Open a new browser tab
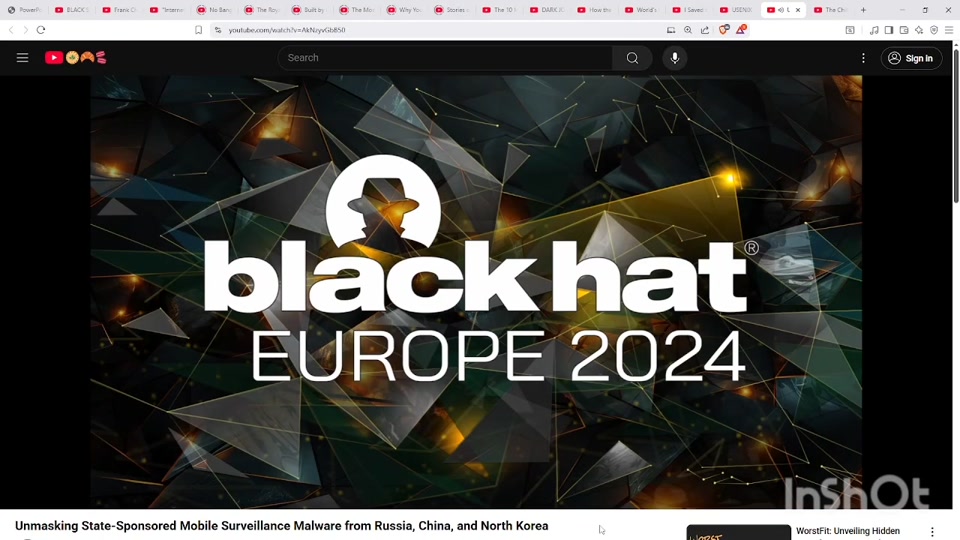960x540 pixels. [863, 10]
